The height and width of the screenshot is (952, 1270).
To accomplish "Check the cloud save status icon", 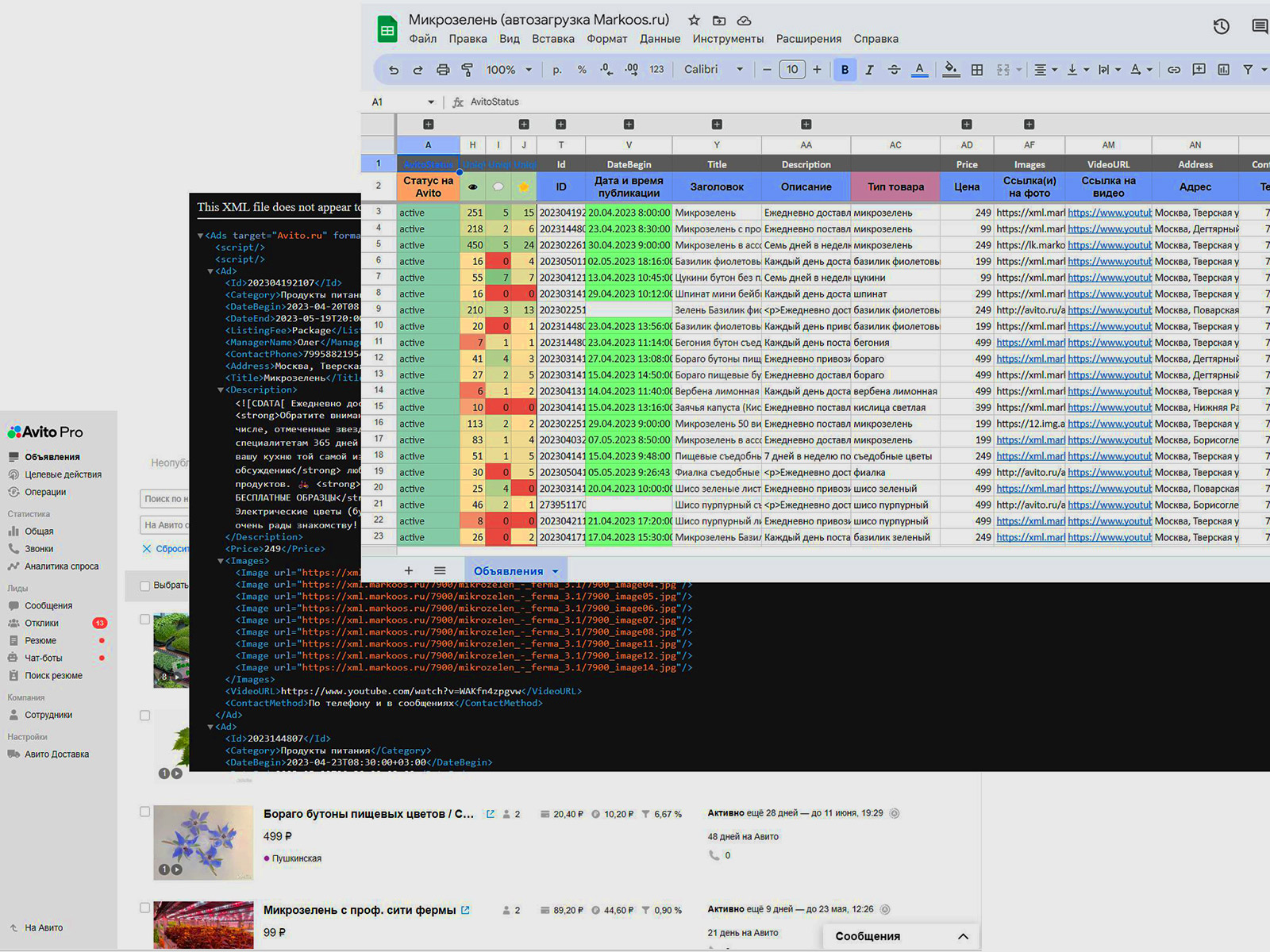I will [744, 20].
